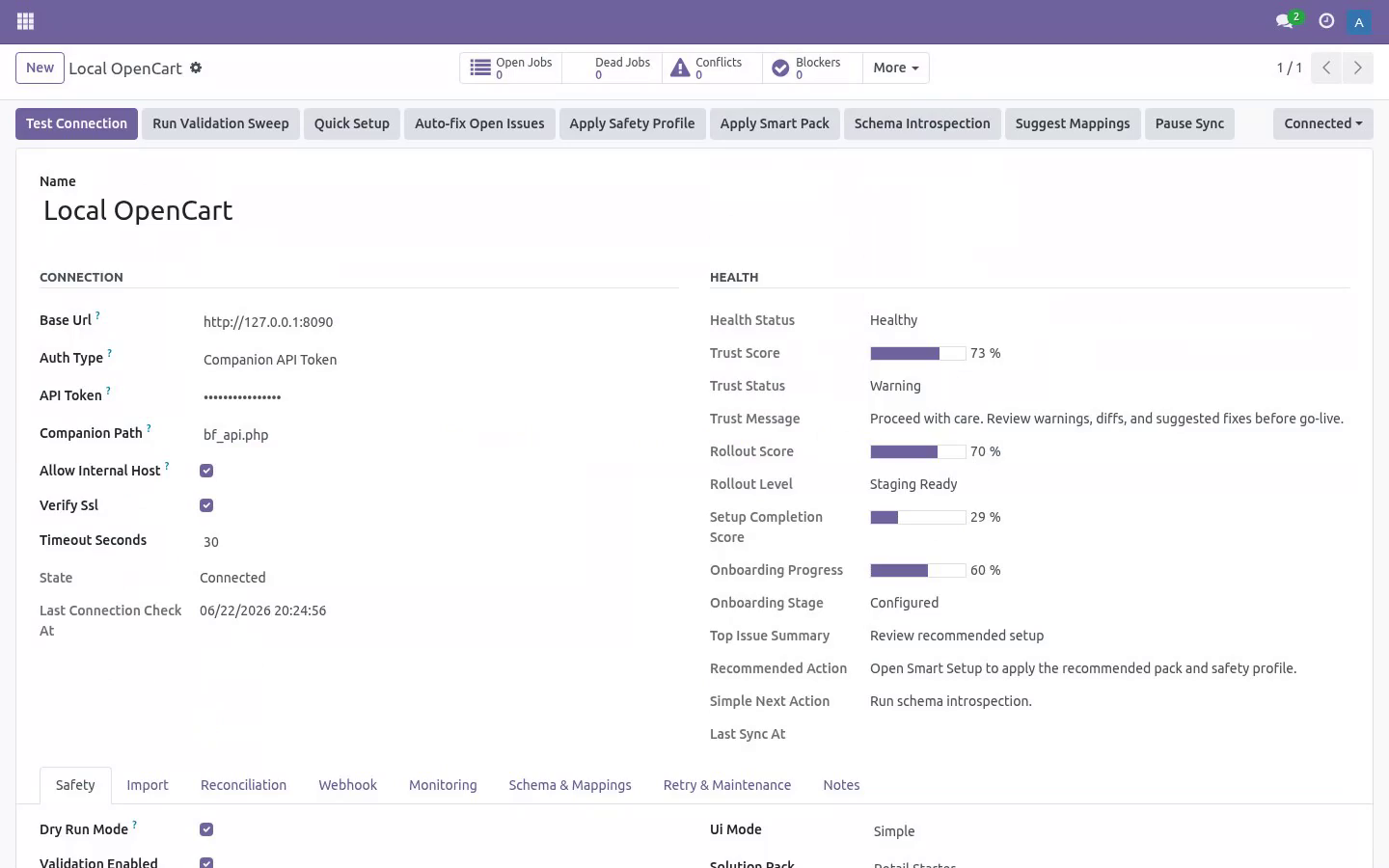Viewport: 1389px width, 868px height.
Task: Click the Apply Smart Pack button
Action: point(775,123)
